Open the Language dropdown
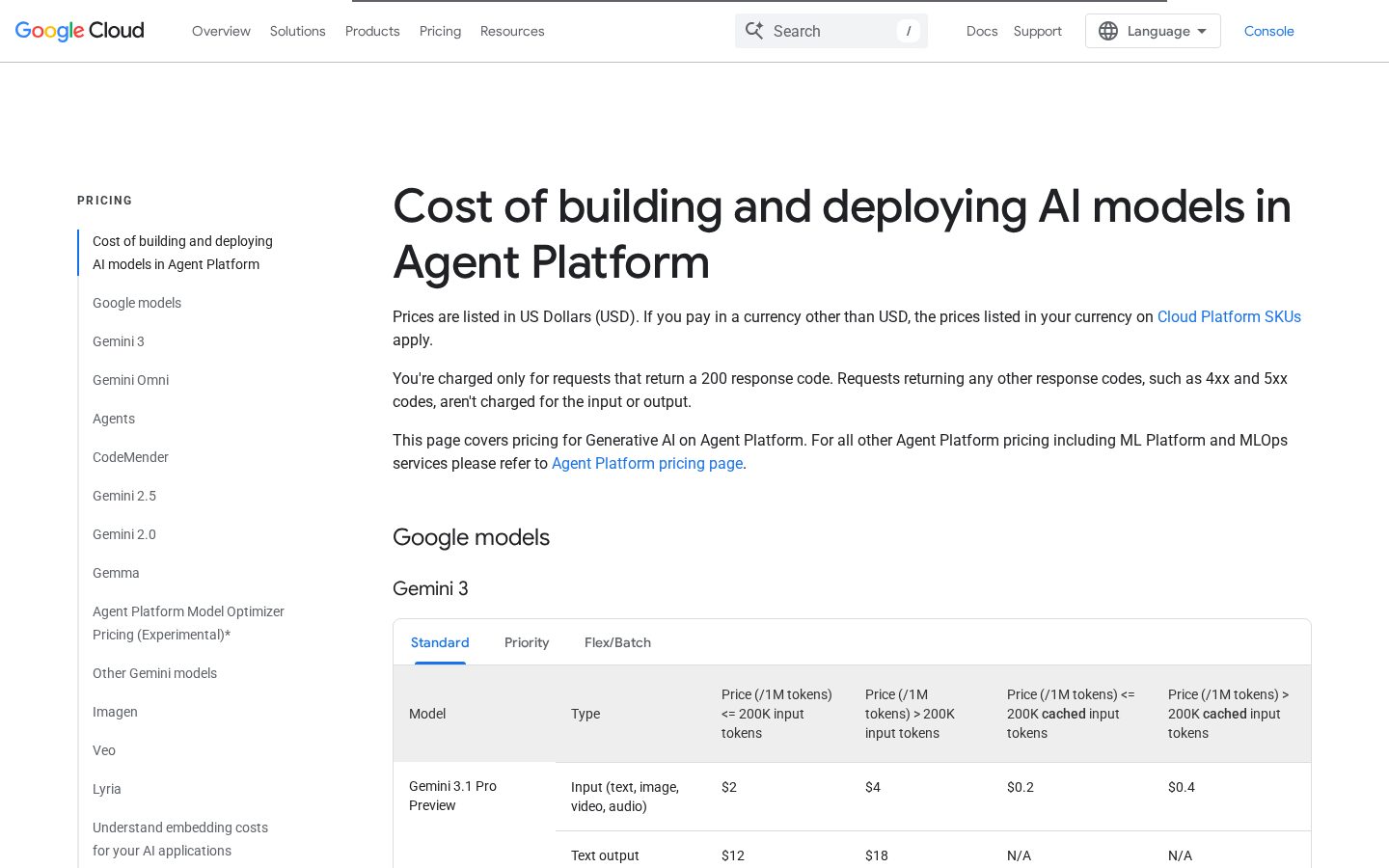 click(x=1153, y=31)
